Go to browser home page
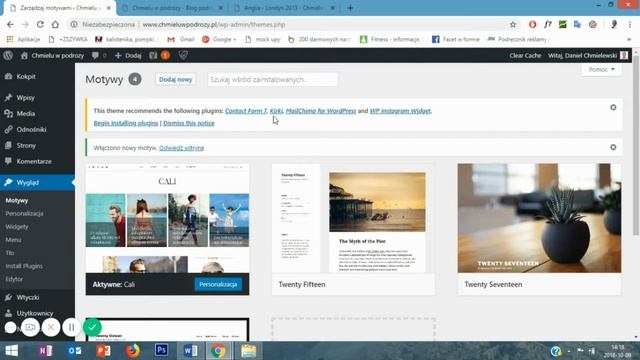Viewport: 640px width, 360px height. [55, 24]
